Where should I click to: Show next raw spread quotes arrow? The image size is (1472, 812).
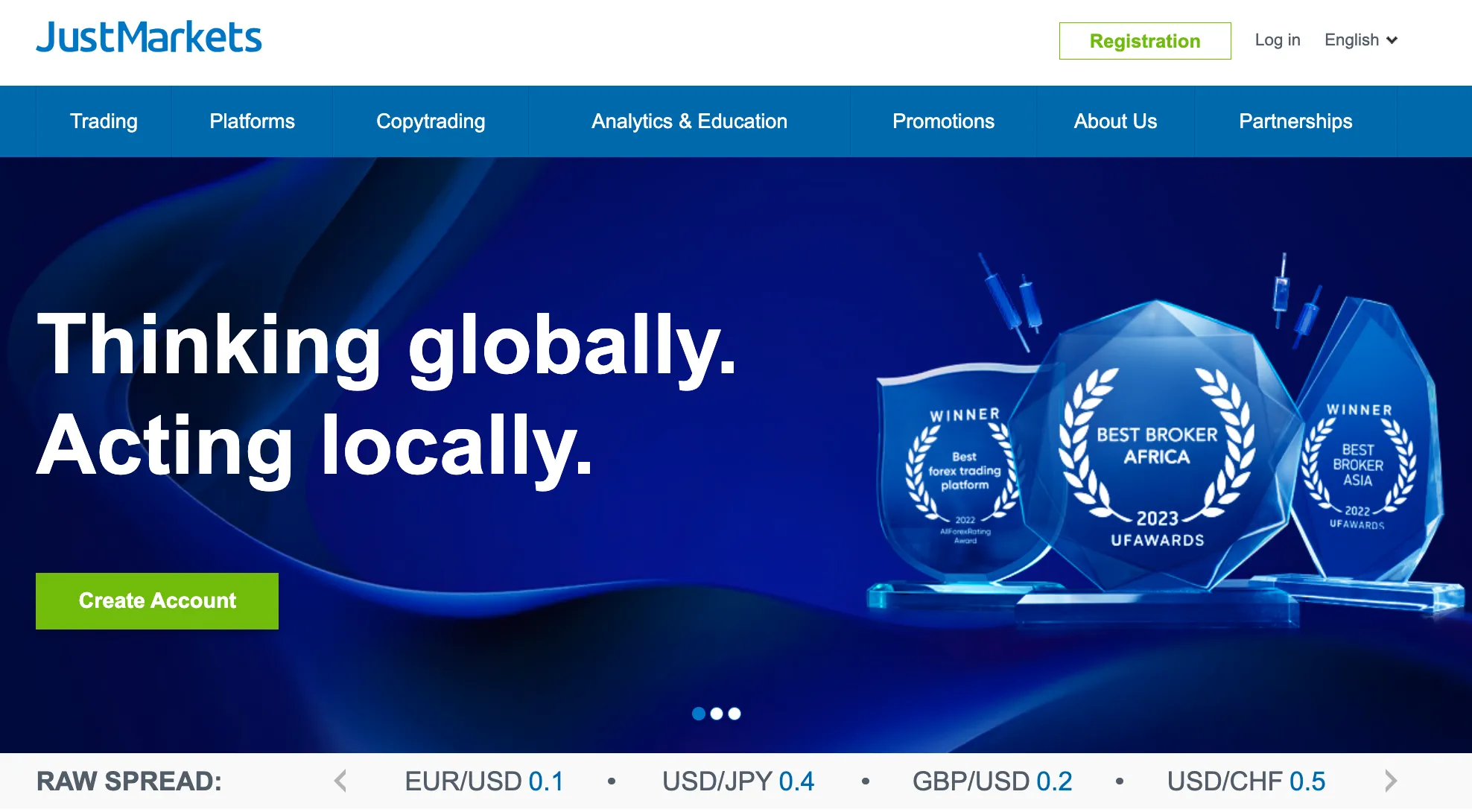[1390, 781]
